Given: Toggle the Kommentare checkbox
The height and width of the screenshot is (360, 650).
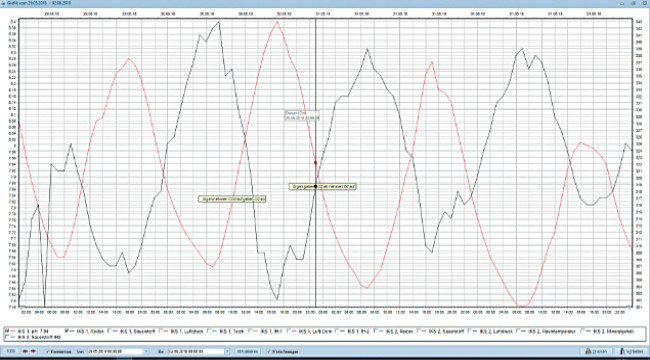Looking at the screenshot, I should pos(48,351).
